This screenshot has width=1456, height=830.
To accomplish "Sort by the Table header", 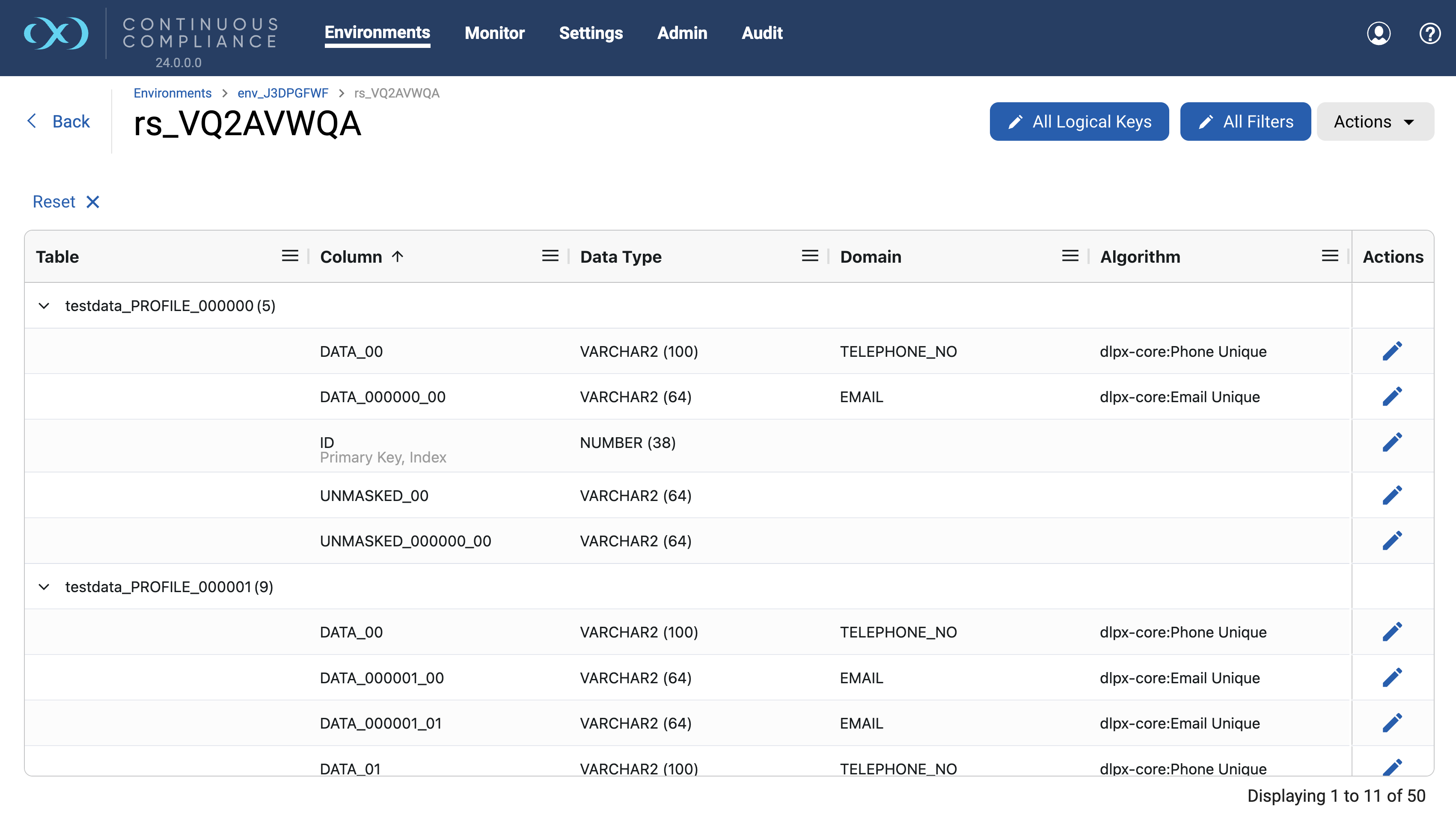I will click(57, 257).
